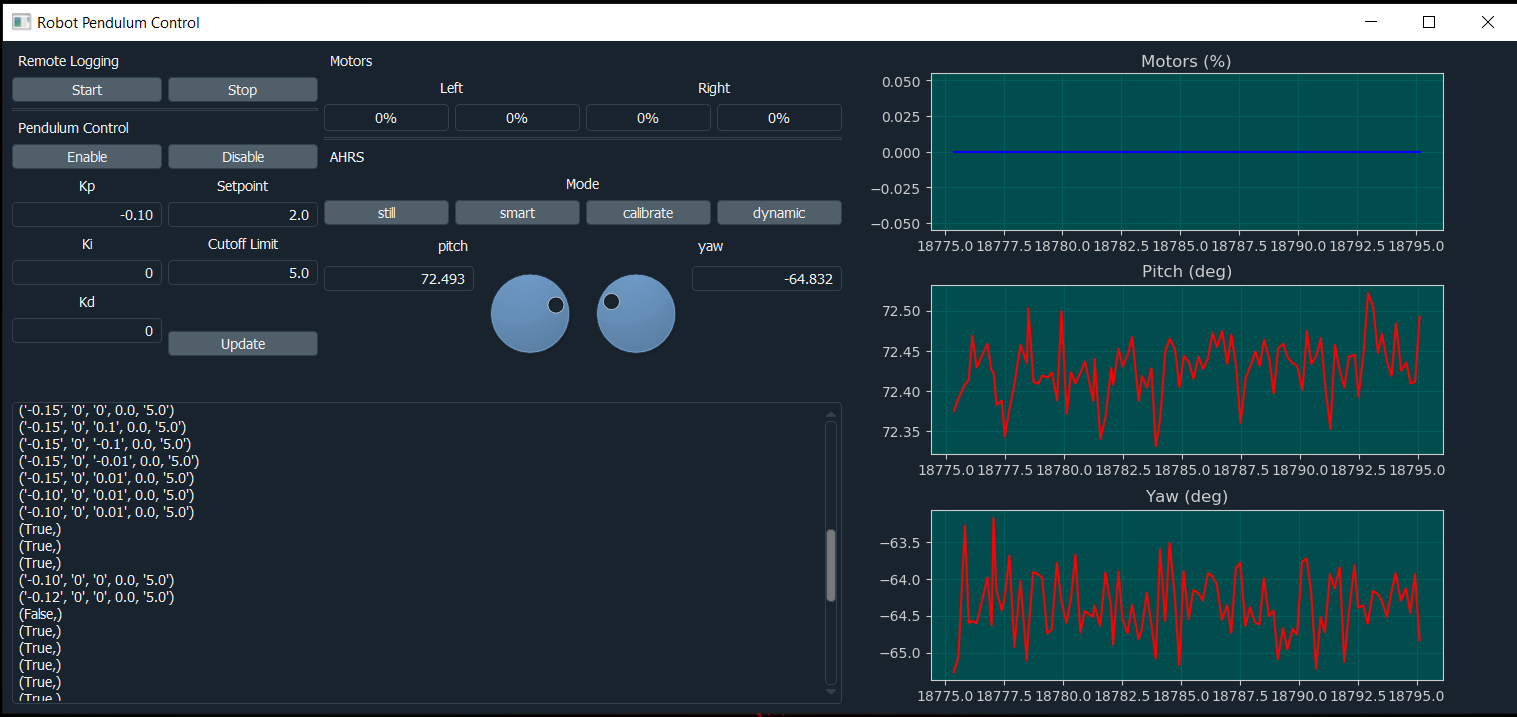1517x717 pixels.
Task: Click the "Motors (%)" chart title
Action: point(1186,61)
